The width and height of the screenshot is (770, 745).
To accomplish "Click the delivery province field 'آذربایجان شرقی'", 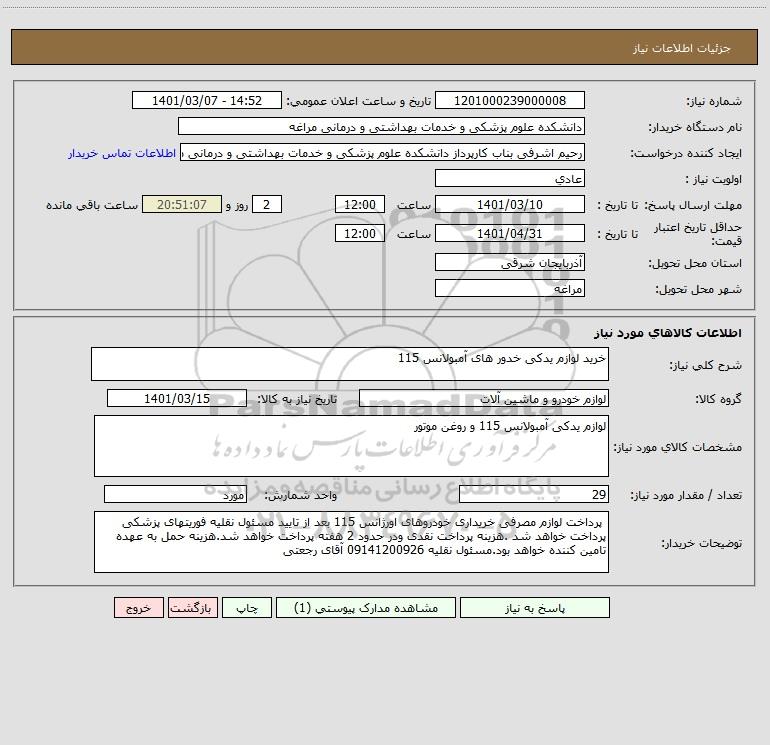I will point(510,263).
